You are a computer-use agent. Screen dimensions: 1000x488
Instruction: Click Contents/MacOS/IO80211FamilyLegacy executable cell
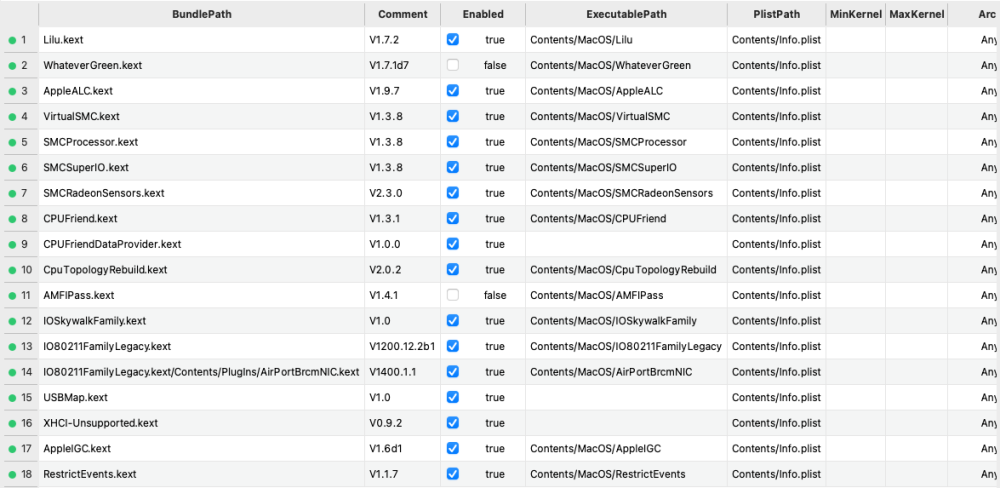coord(626,346)
